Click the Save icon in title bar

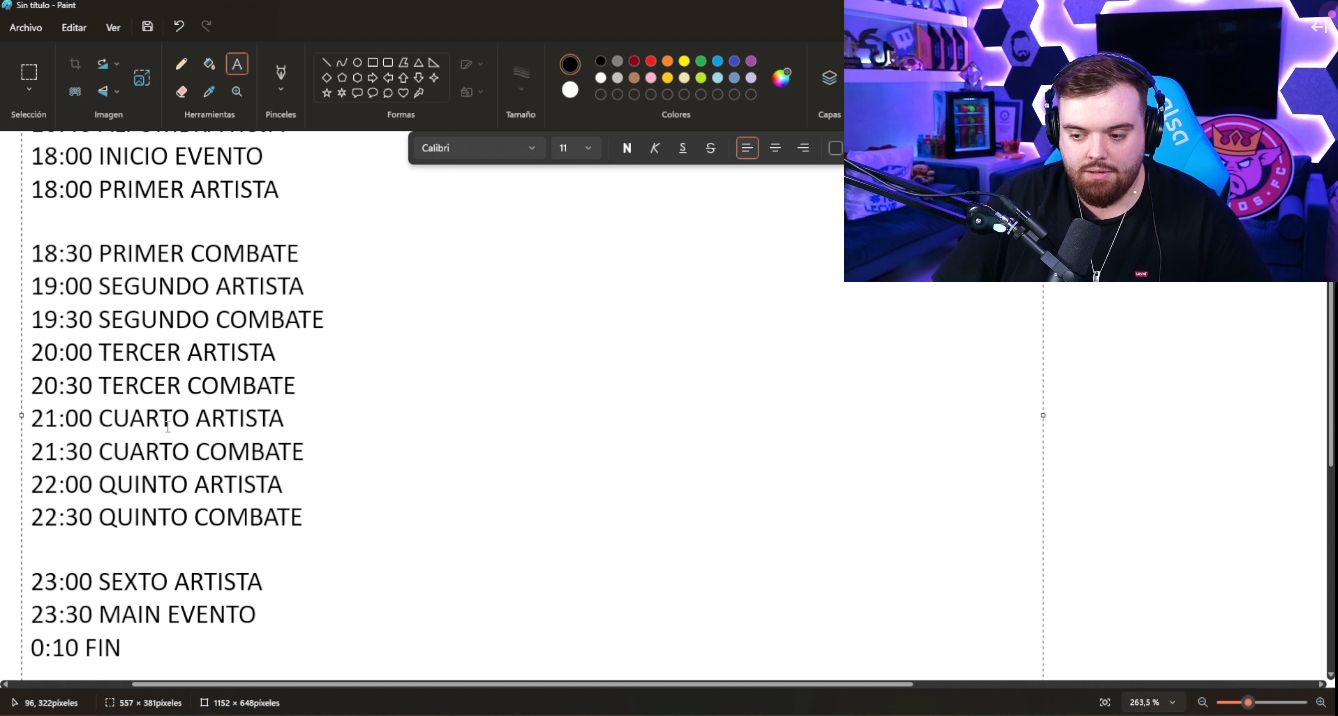coord(148,27)
